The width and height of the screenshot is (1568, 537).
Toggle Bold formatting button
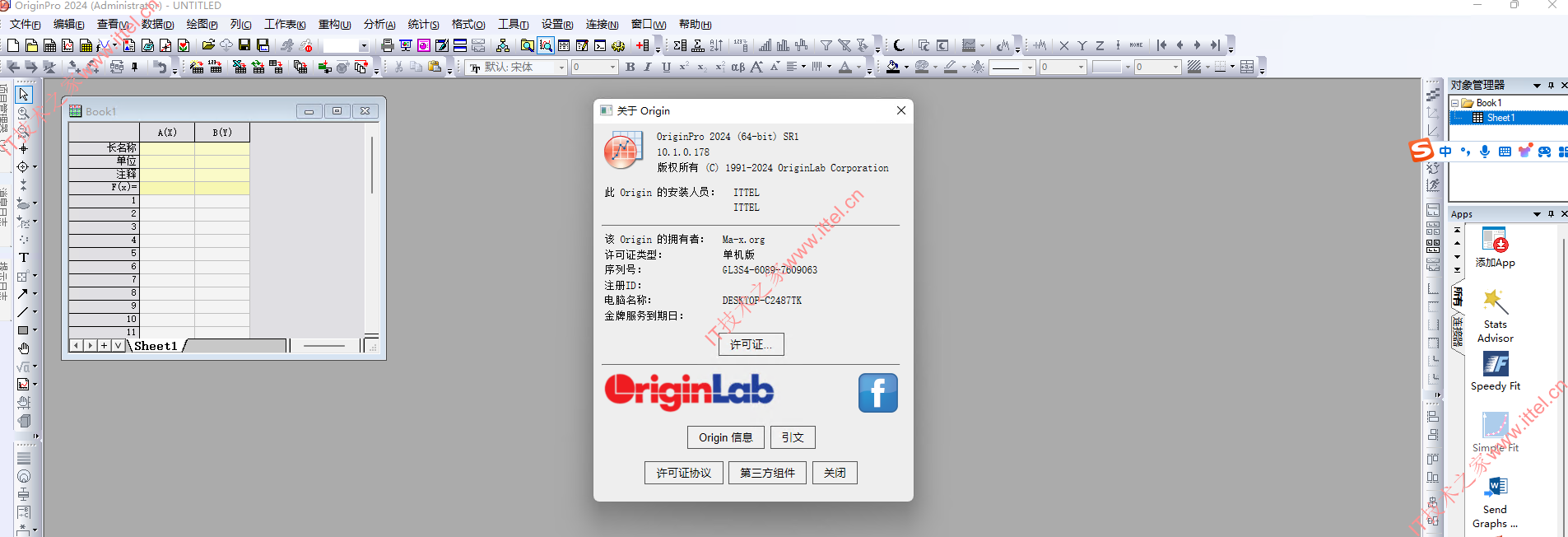(630, 67)
